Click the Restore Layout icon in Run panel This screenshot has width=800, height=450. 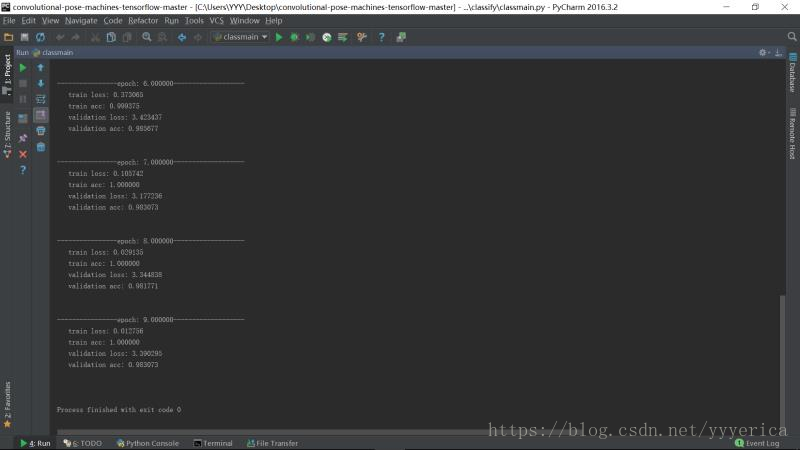[23, 119]
